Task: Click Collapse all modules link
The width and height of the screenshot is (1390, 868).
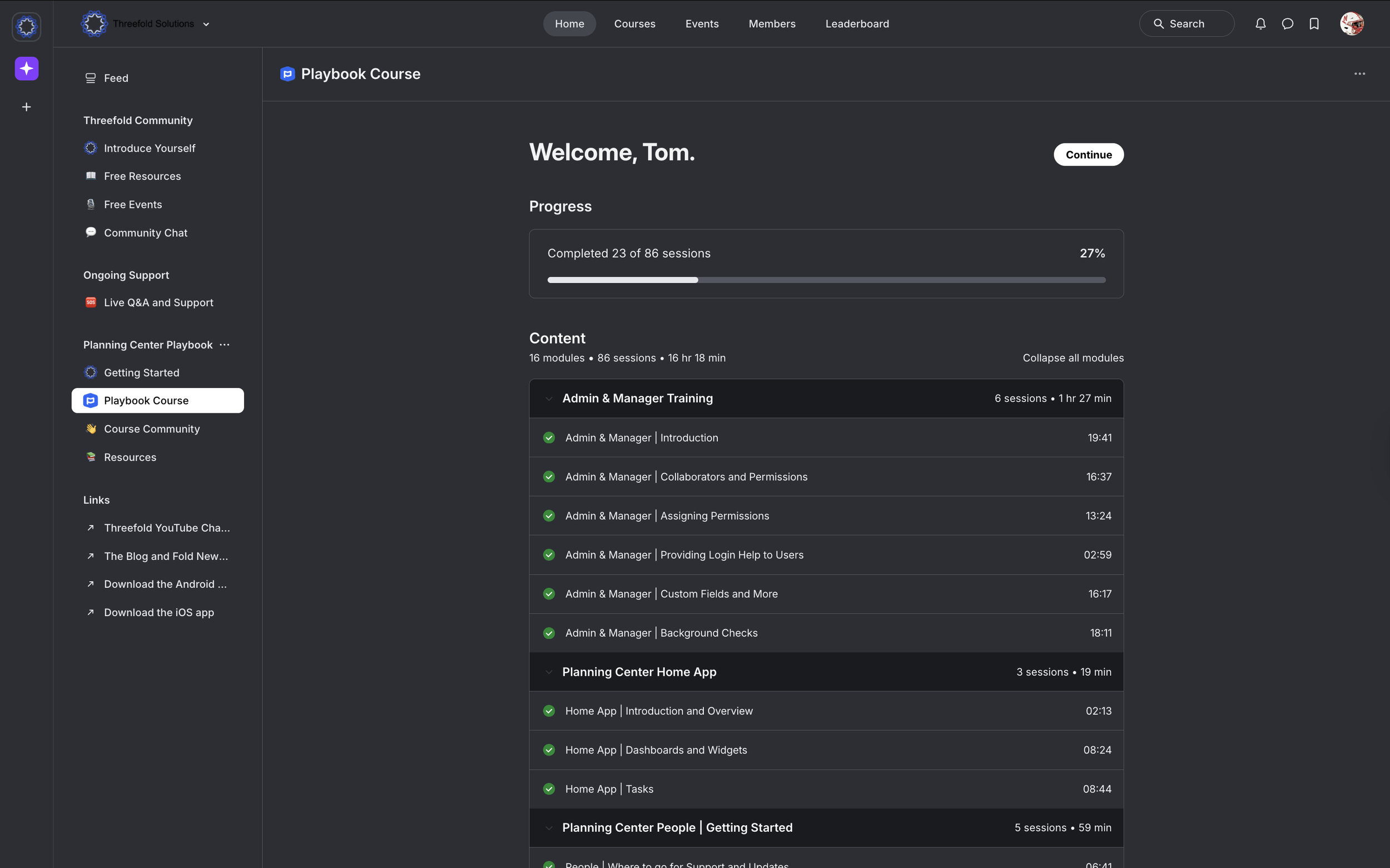Action: point(1073,358)
